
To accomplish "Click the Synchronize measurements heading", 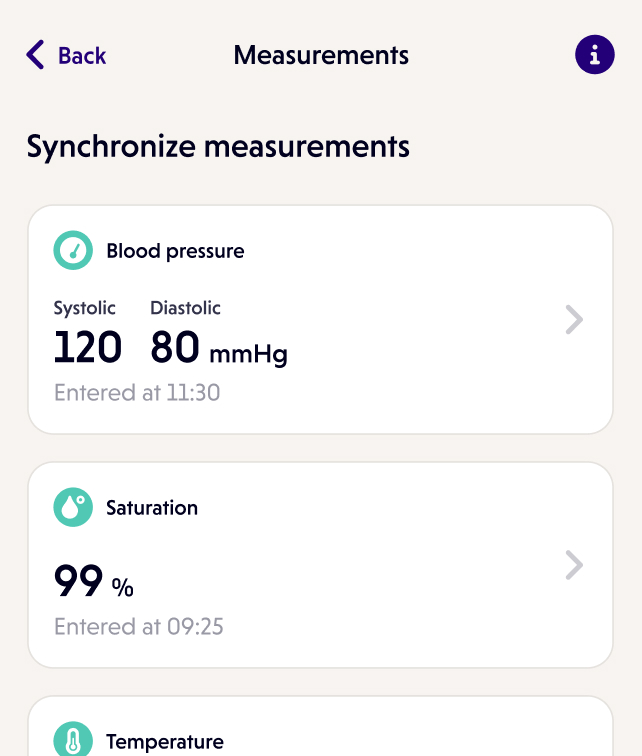I will pyautogui.click(x=218, y=147).
